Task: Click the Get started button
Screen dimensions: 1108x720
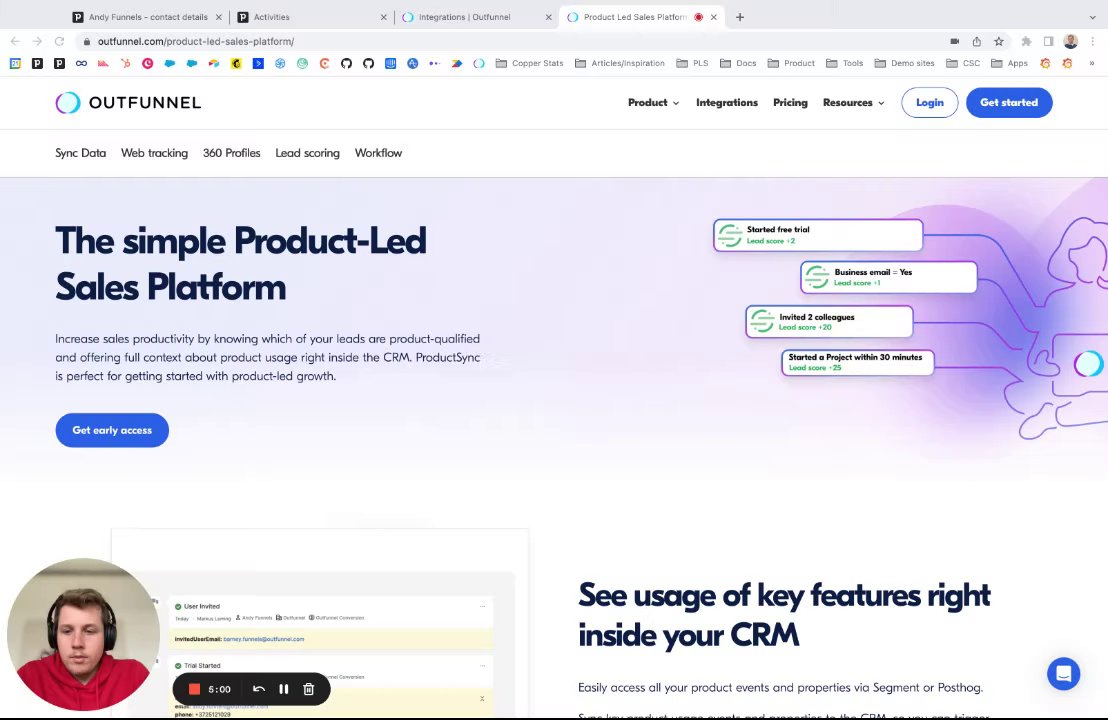Action: click(x=1009, y=102)
